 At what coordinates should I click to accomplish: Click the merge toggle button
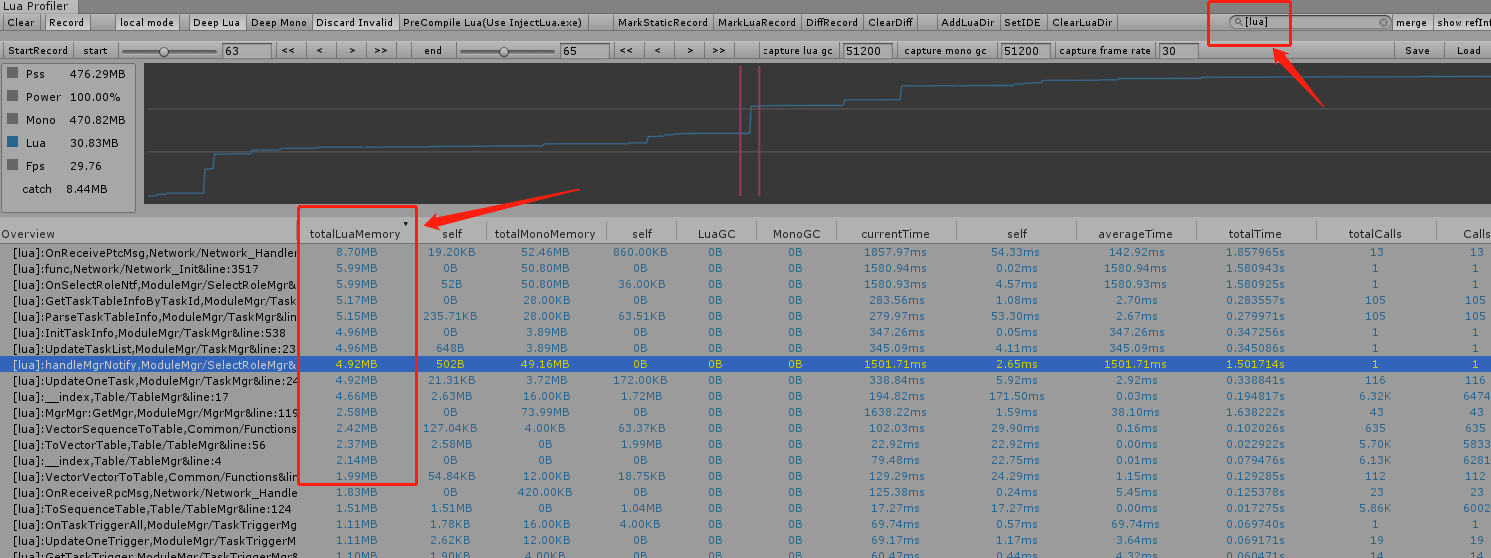pos(1411,22)
